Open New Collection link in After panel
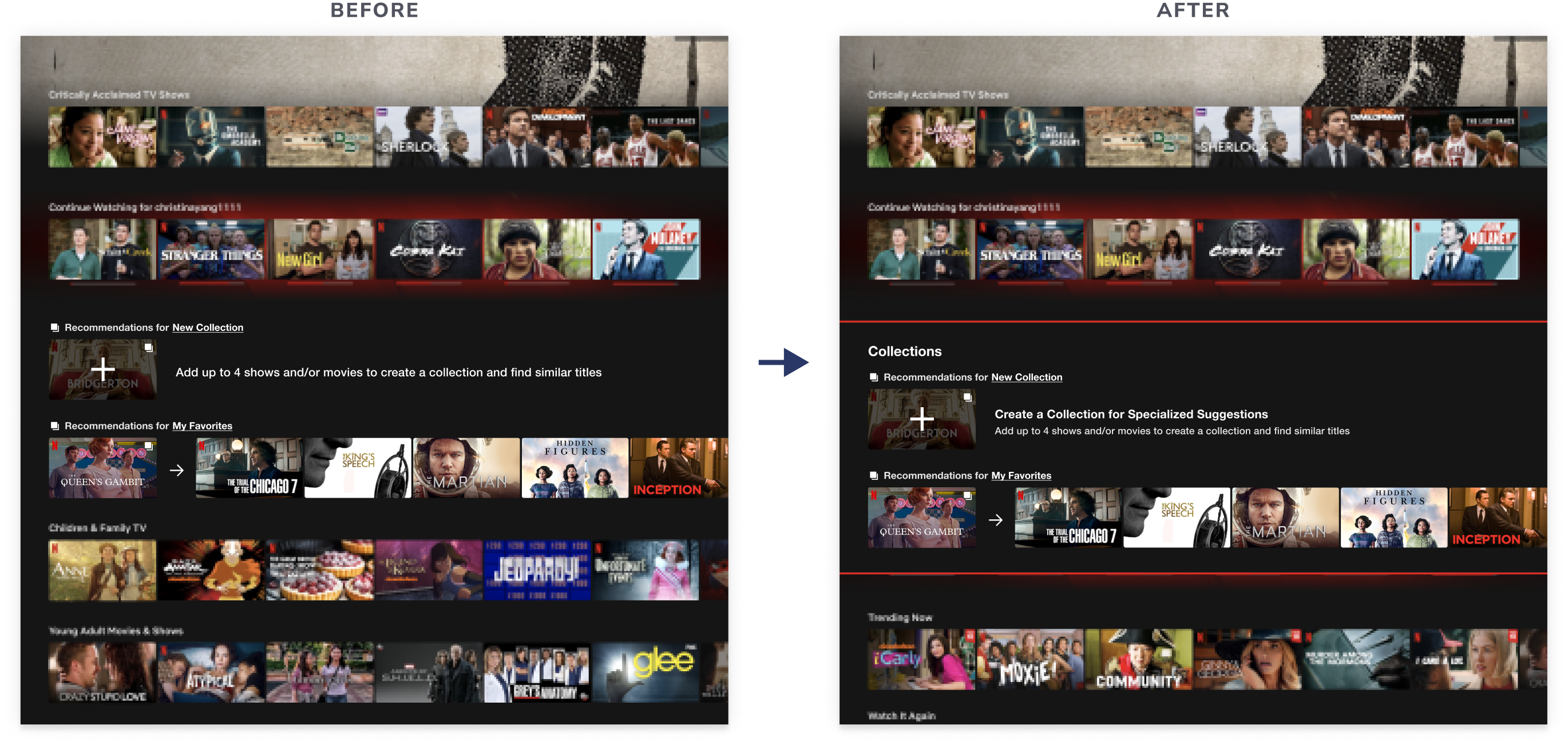 pos(1026,377)
